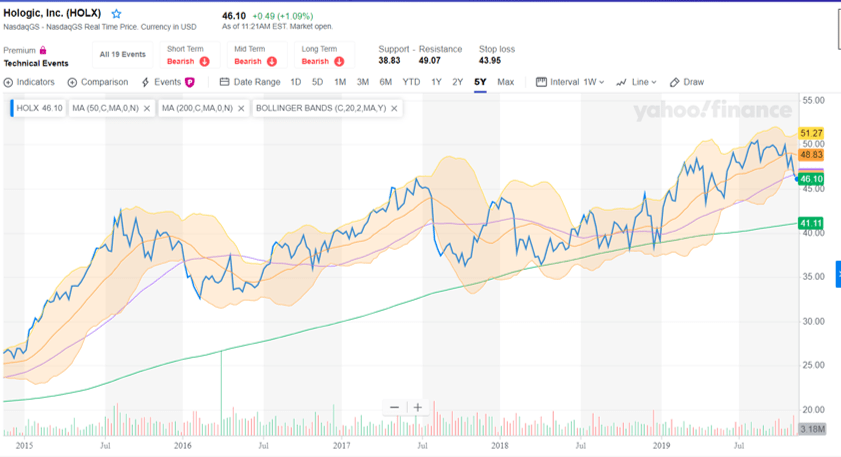Click the Resistance value 49.07
Viewport: 841px width, 457px height.
point(430,61)
